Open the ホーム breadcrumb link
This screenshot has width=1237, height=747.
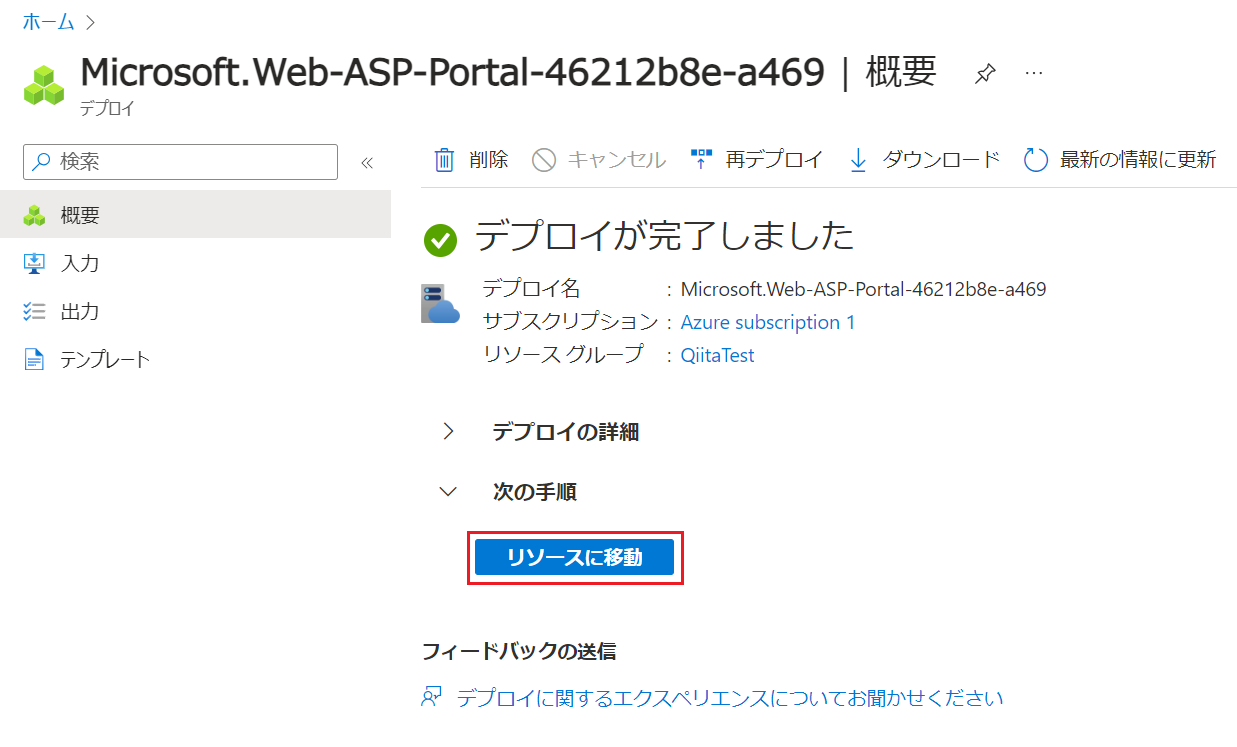(x=49, y=21)
